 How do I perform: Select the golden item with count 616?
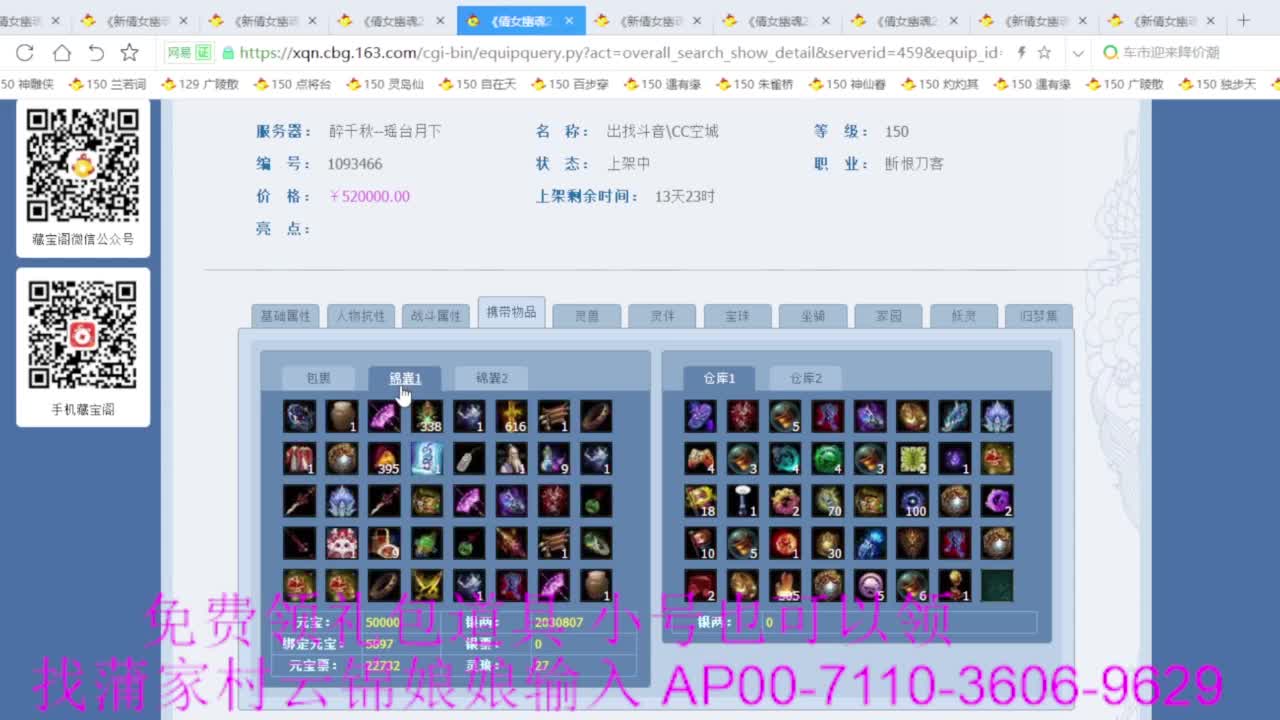pos(512,416)
